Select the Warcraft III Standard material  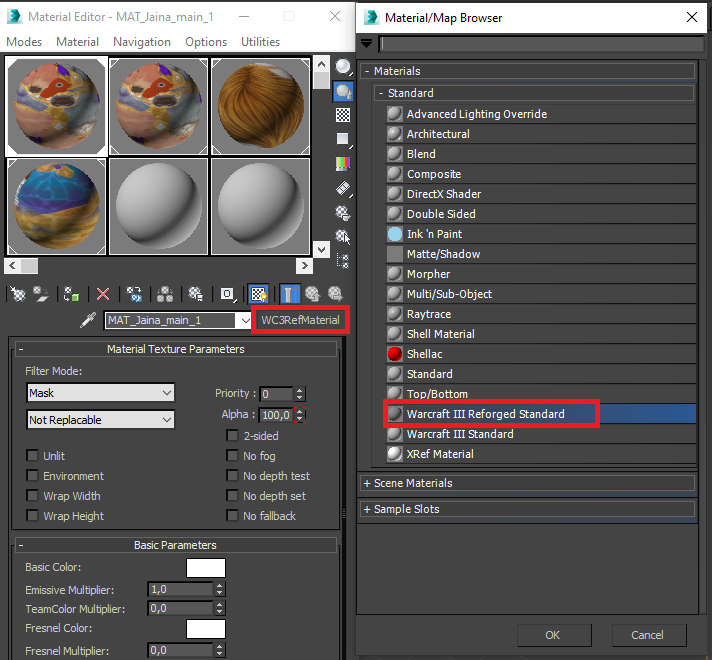coord(541,434)
